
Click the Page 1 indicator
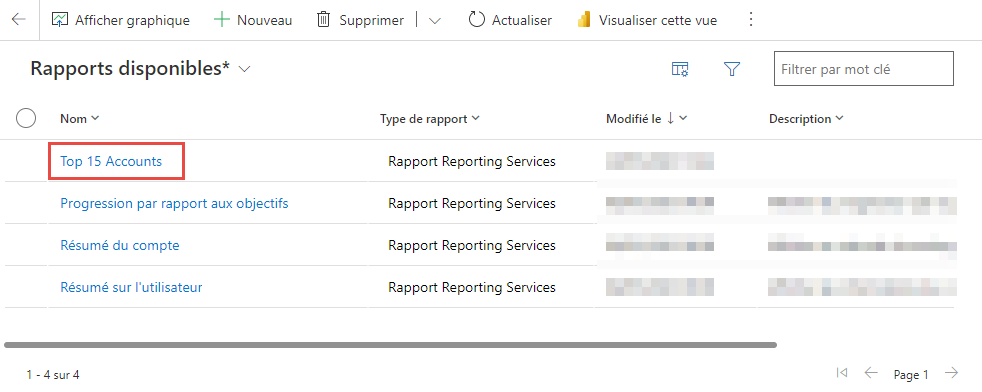click(x=911, y=375)
